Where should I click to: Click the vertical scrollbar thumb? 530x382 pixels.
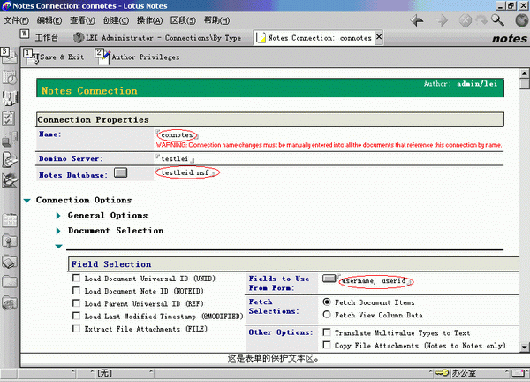point(524,83)
